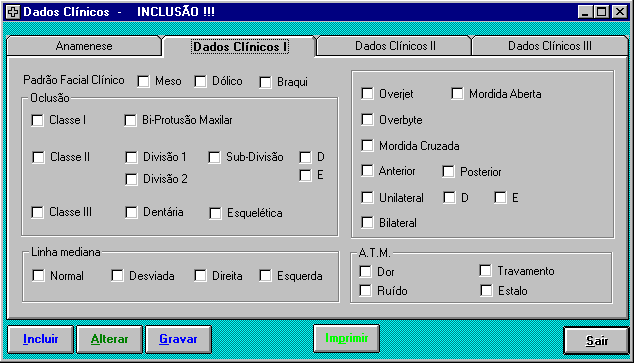The height and width of the screenshot is (363, 634).
Task: Check the Ruído box
Action: pos(366,291)
